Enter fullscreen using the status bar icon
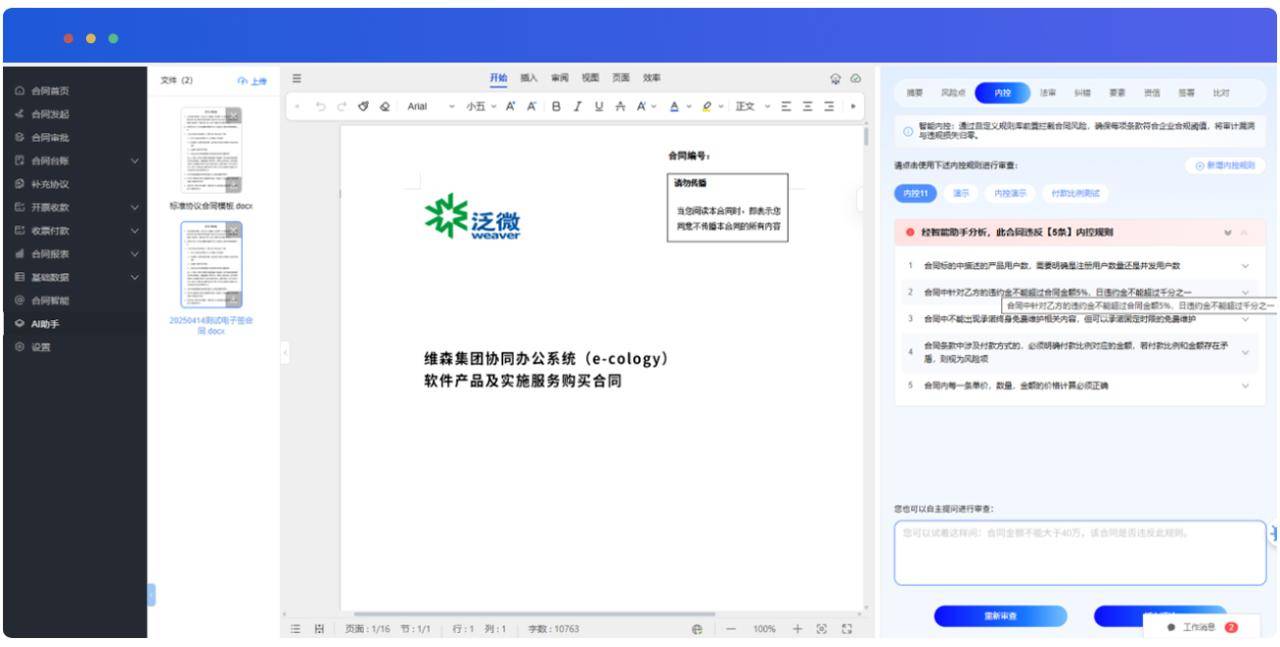 pos(847,629)
